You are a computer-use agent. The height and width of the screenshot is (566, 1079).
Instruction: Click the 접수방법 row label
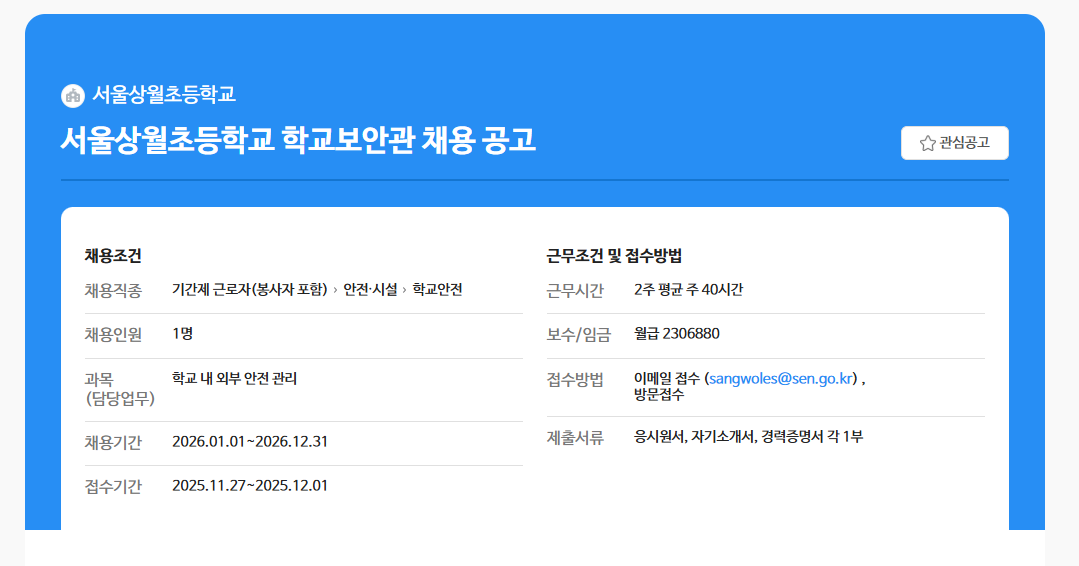[575, 380]
